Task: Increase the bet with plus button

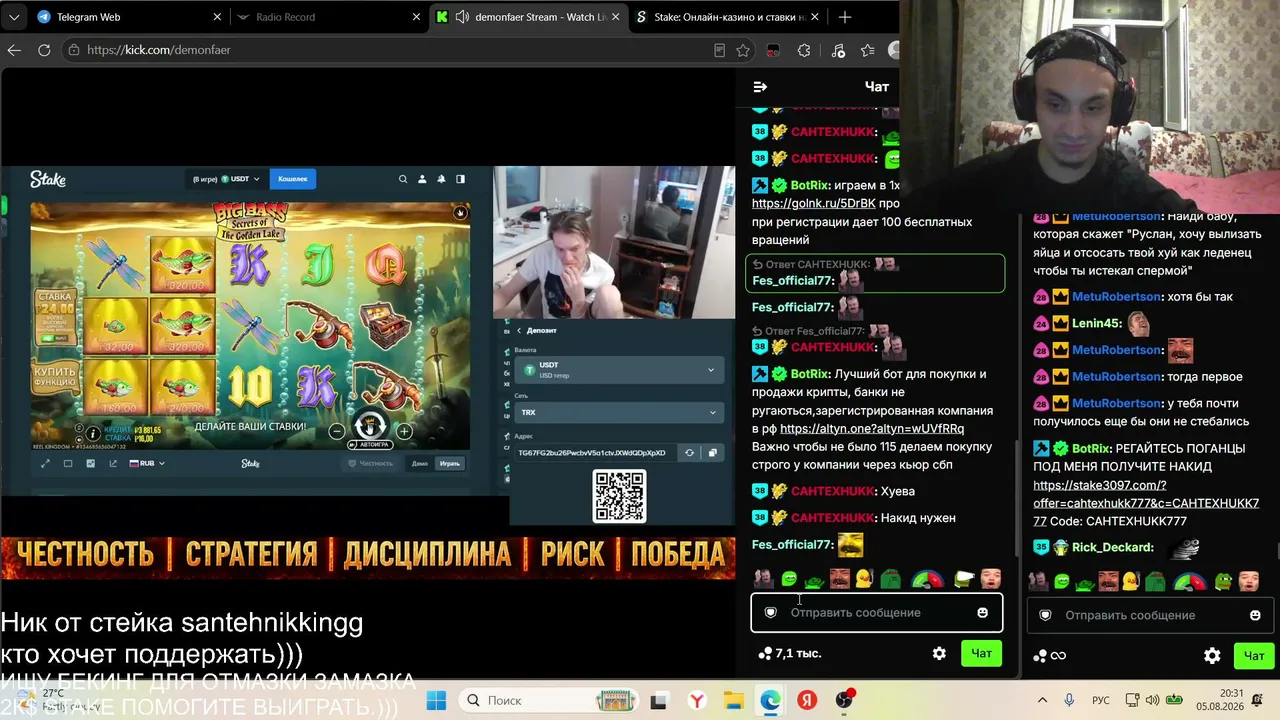Action: click(x=404, y=431)
